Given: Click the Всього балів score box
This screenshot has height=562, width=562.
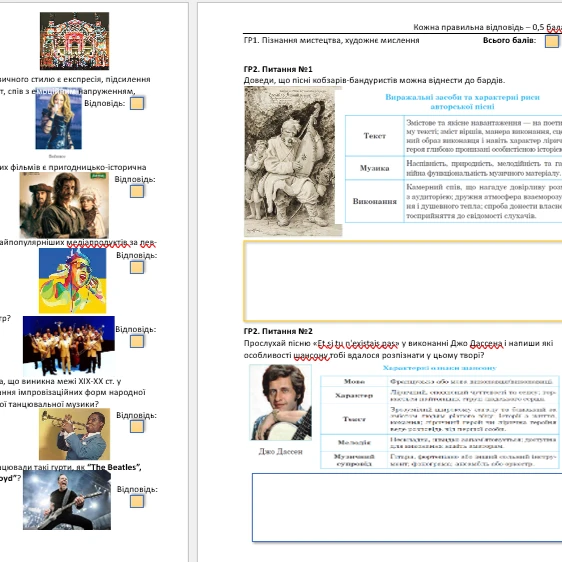Looking at the screenshot, I should click(552, 41).
